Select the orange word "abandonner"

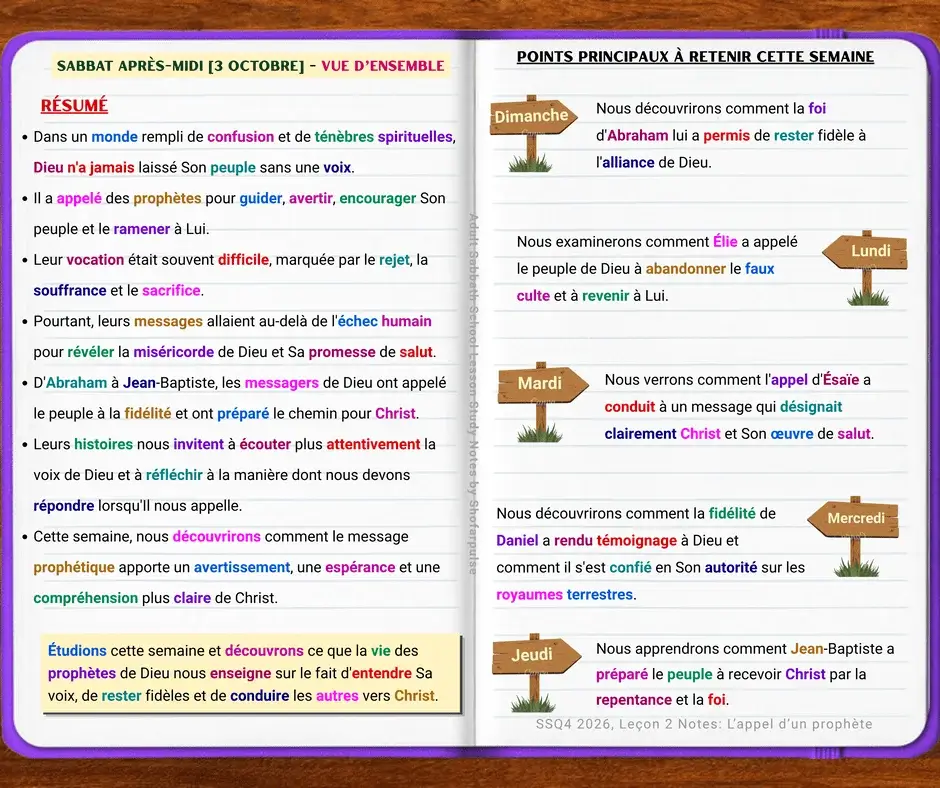pyautogui.click(x=685, y=269)
